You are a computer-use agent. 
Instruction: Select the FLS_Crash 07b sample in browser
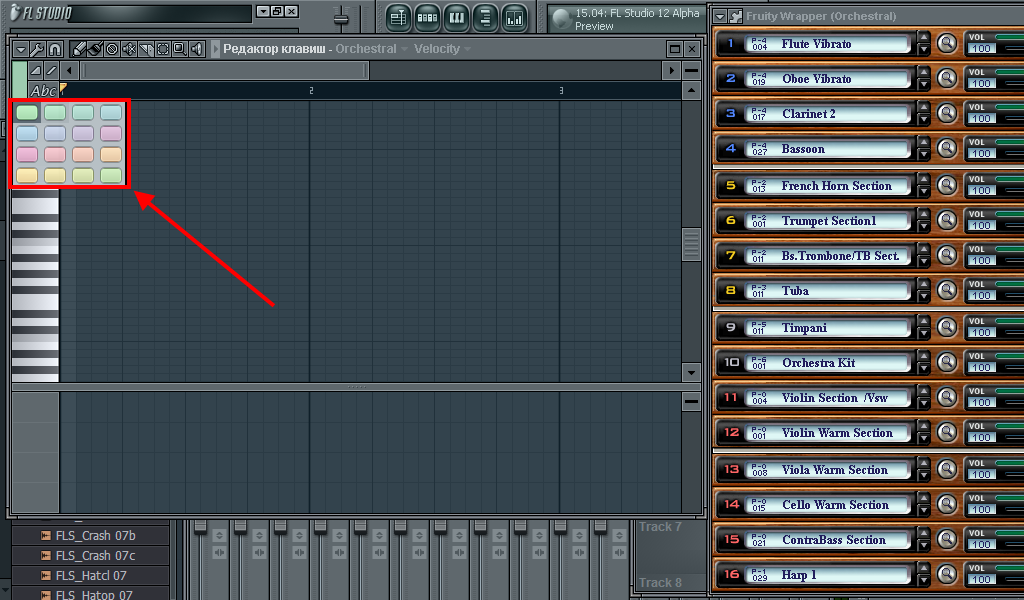pos(95,536)
